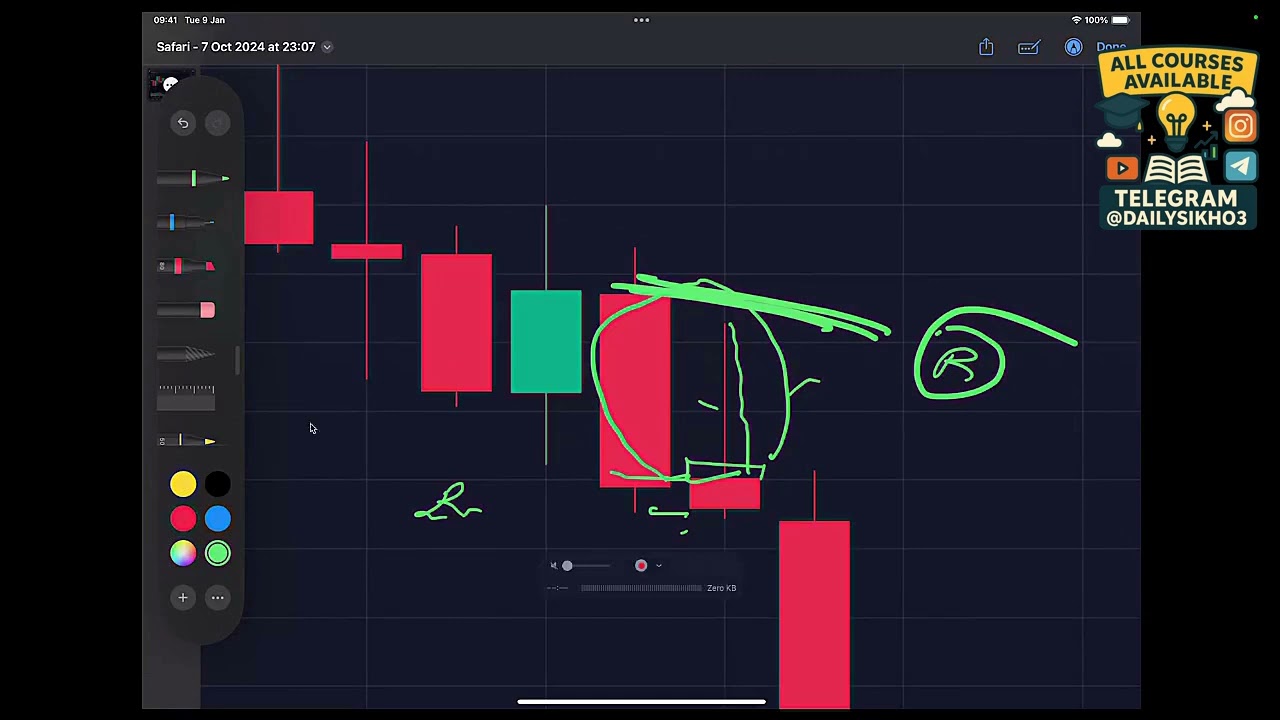1280x720 pixels.
Task: Choose the selected green color swatch
Action: (217, 553)
